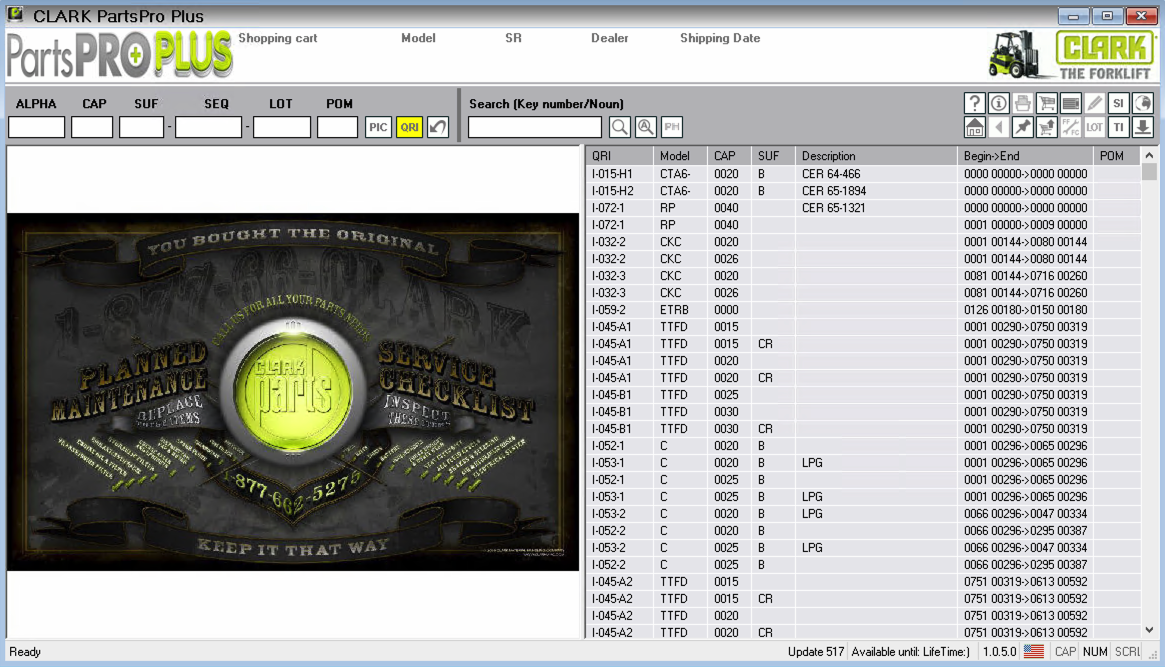Select the I-059-2 ETRB row
Viewport: 1165px width, 667px height.
click(x=863, y=310)
